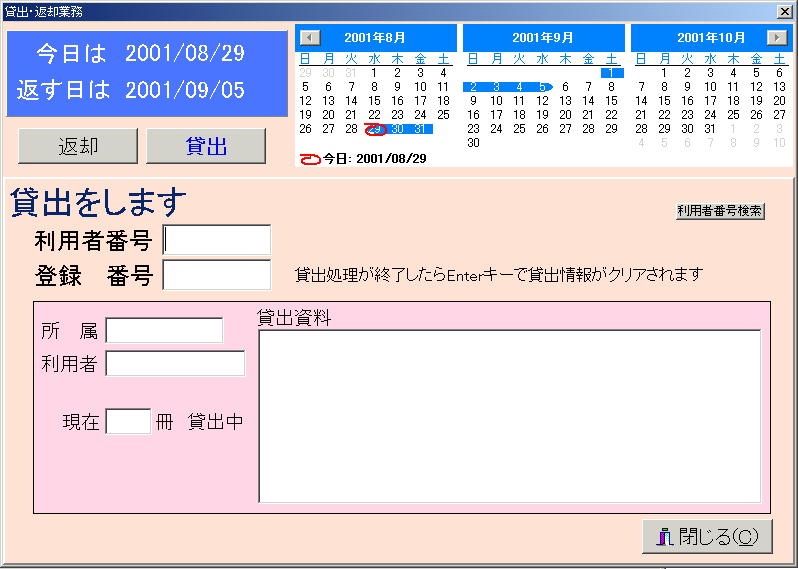Click the previous month arrow in calendar
This screenshot has width=798, height=569.
pos(311,38)
